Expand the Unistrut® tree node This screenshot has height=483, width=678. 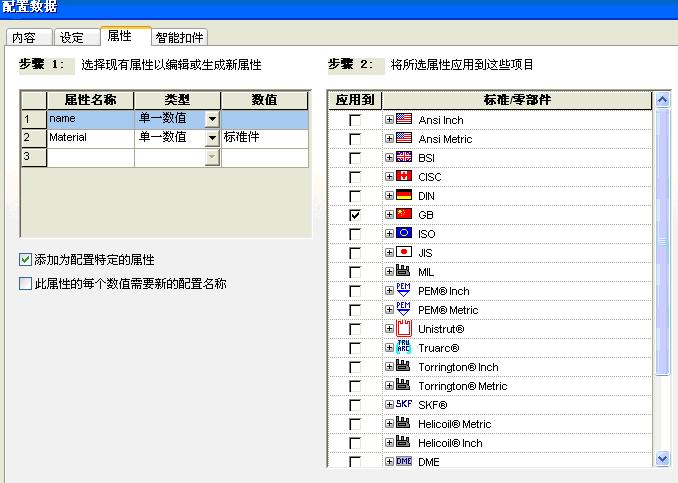[x=389, y=329]
